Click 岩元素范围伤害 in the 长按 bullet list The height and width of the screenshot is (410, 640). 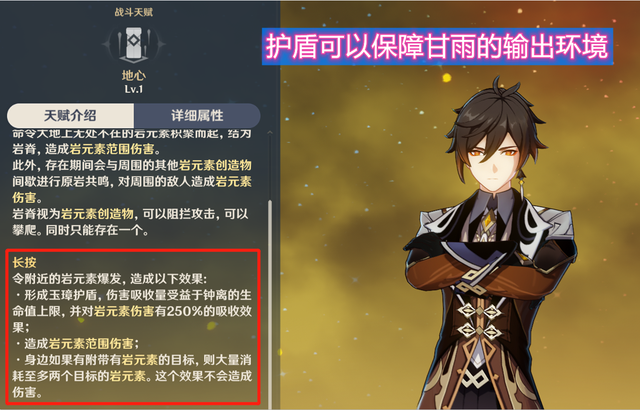coord(91,344)
